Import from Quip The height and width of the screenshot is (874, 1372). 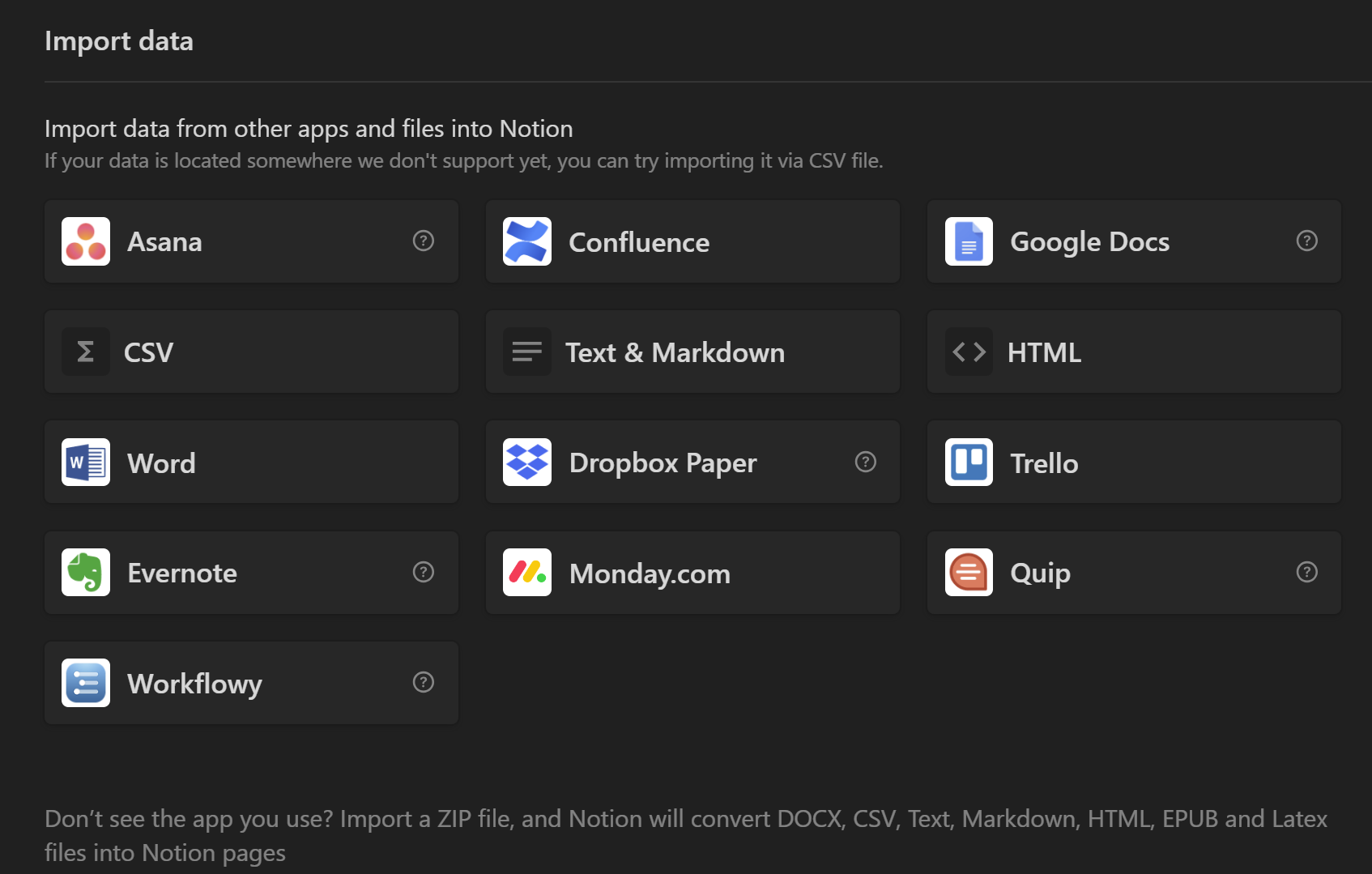click(x=1134, y=573)
